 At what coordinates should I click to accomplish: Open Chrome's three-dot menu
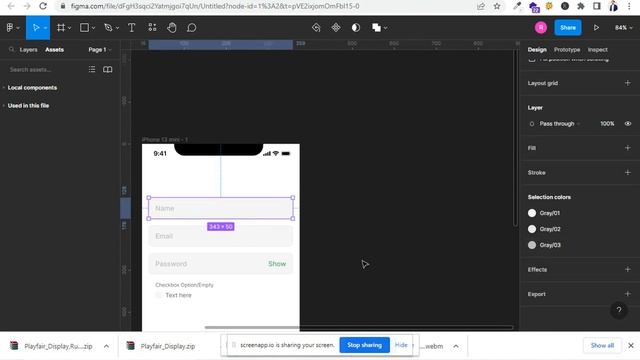629,6
